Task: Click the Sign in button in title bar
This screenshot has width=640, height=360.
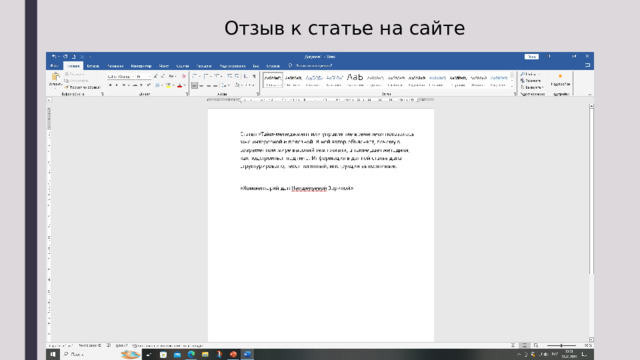Action: coord(532,57)
